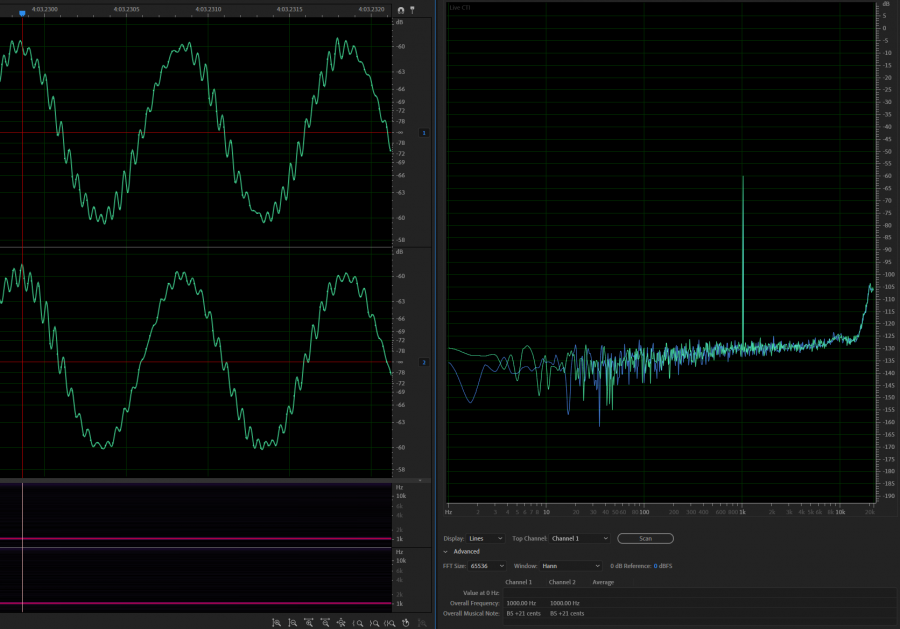This screenshot has height=629, width=900.
Task: Click the Zoom Out Full icon
Action: click(x=340, y=622)
